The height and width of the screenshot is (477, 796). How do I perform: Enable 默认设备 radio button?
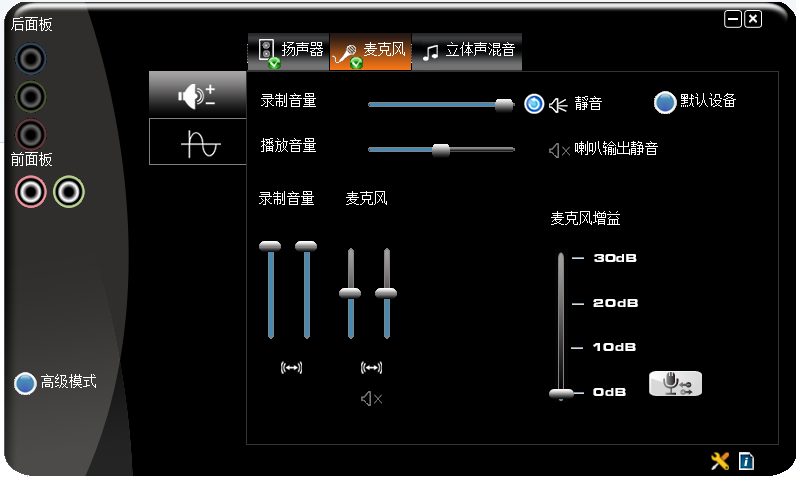[x=665, y=103]
